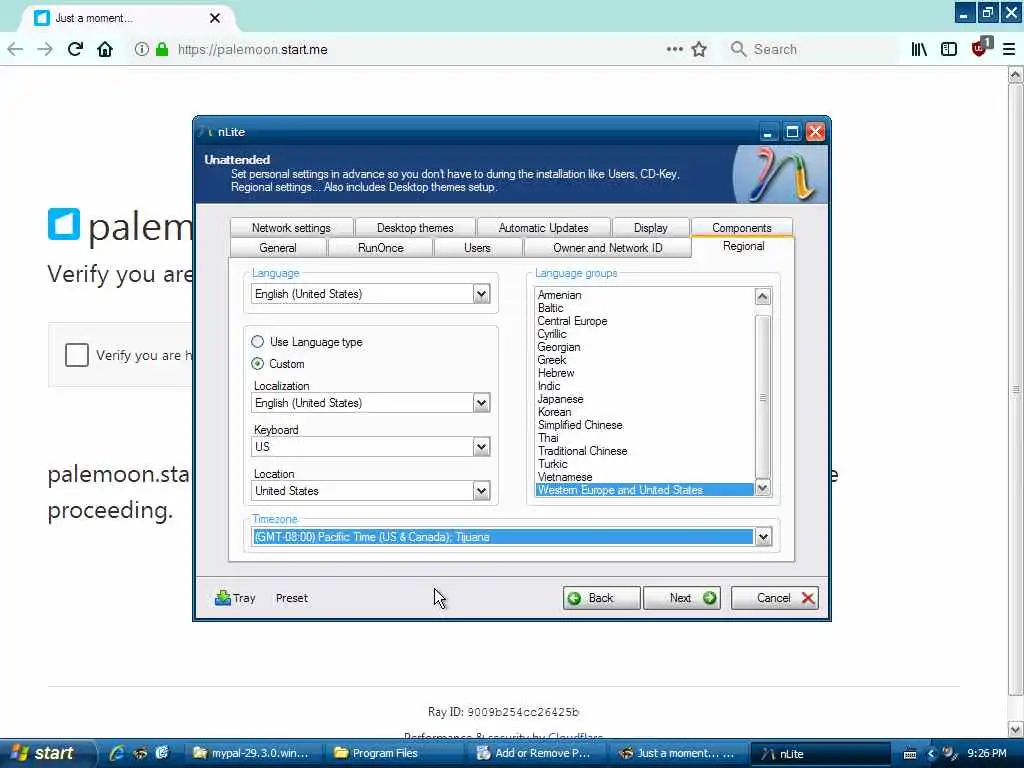Viewport: 1024px width, 768px height.
Task: Open the browser Library icon
Action: (x=919, y=49)
